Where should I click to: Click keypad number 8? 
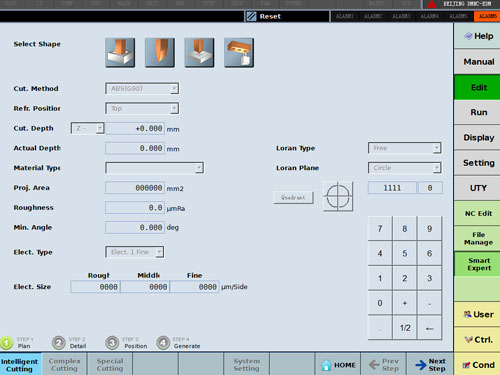405,229
